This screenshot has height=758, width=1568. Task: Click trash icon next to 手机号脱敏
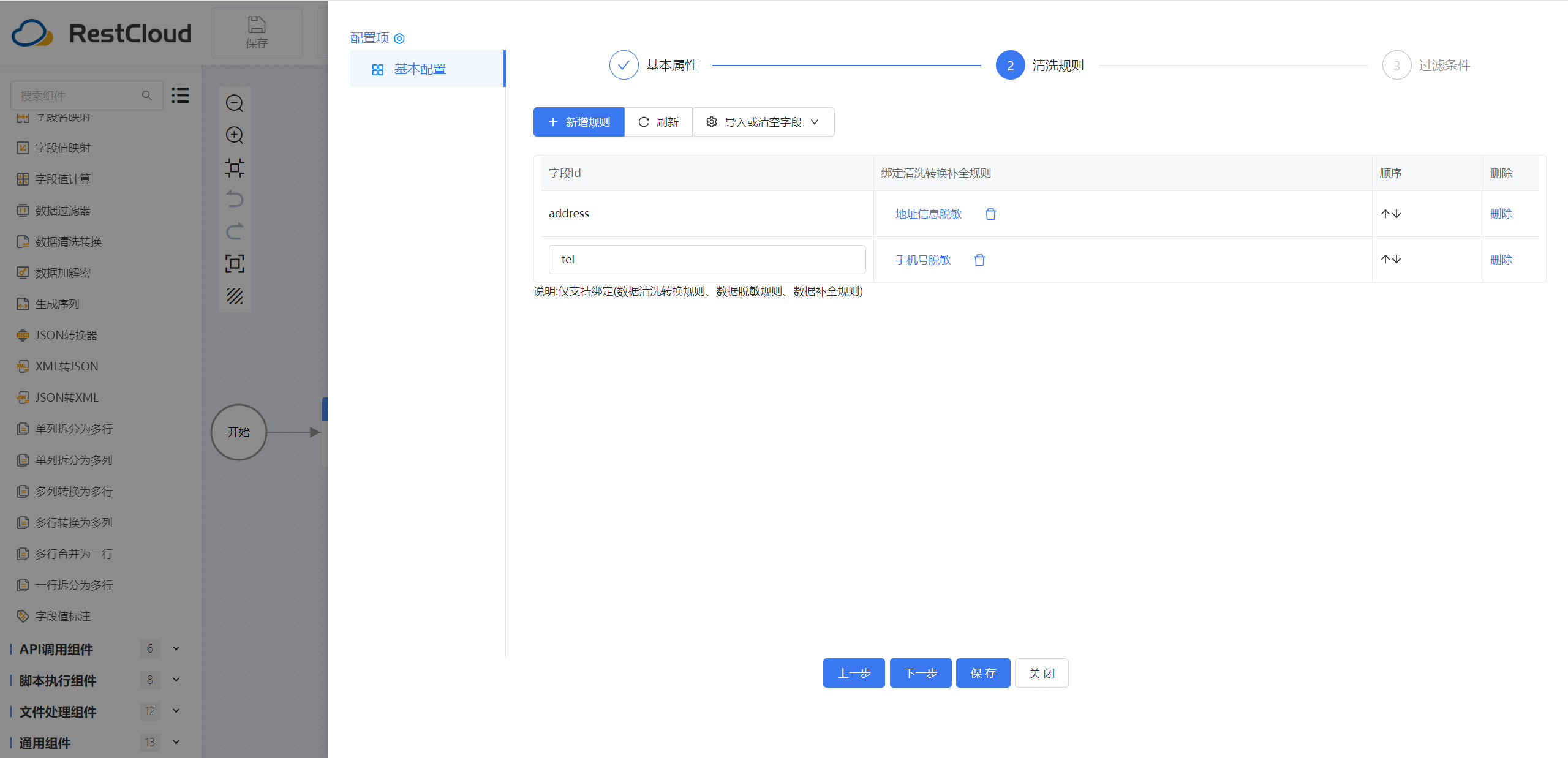click(979, 260)
